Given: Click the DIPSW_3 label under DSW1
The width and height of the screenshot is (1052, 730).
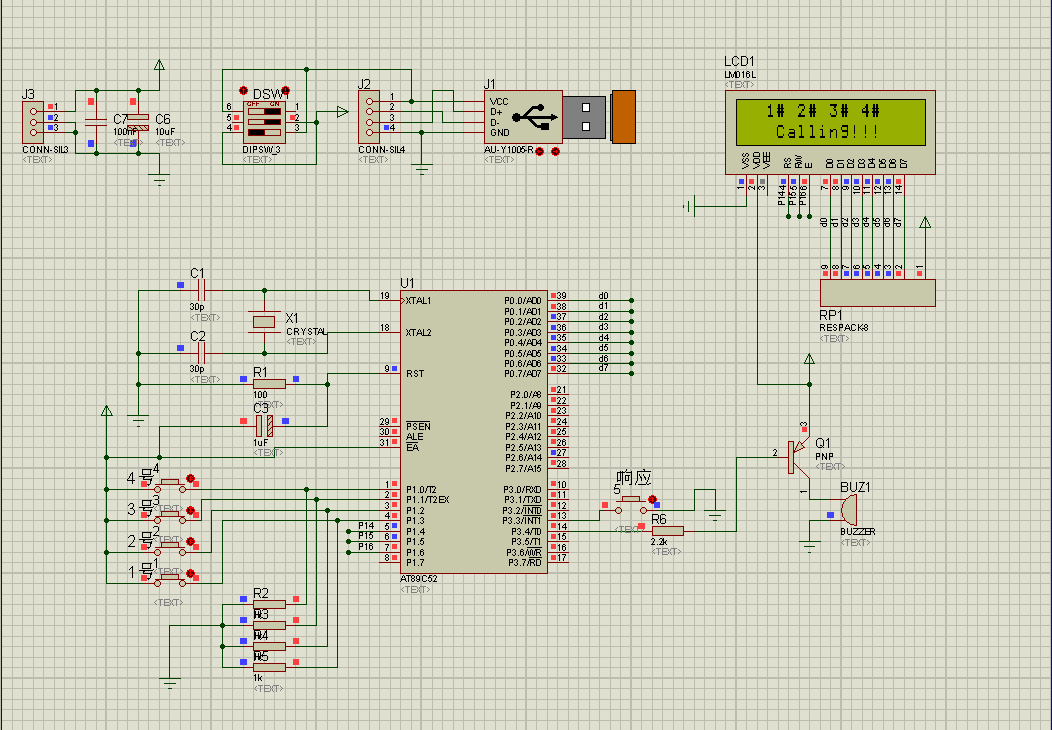Looking at the screenshot, I should pyautogui.click(x=262, y=150).
